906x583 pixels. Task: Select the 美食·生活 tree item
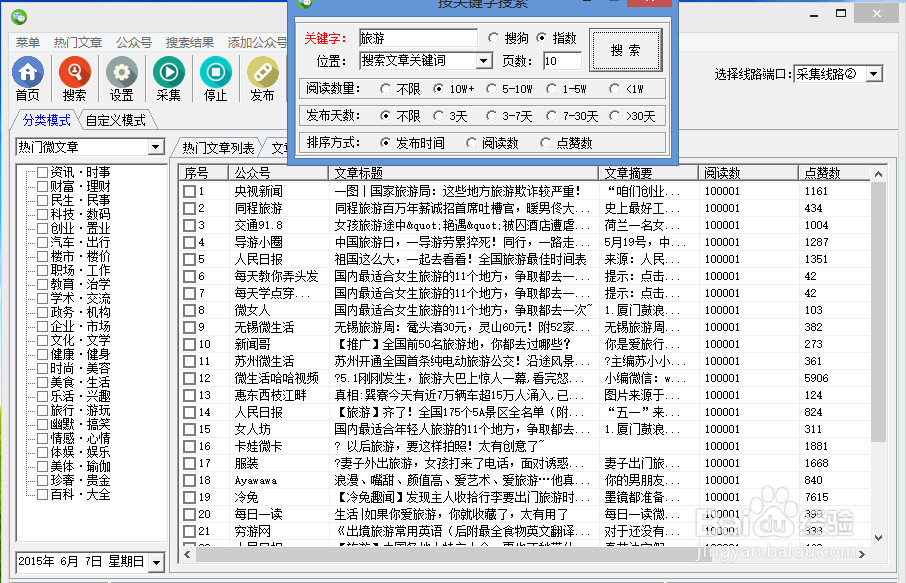coord(80,383)
